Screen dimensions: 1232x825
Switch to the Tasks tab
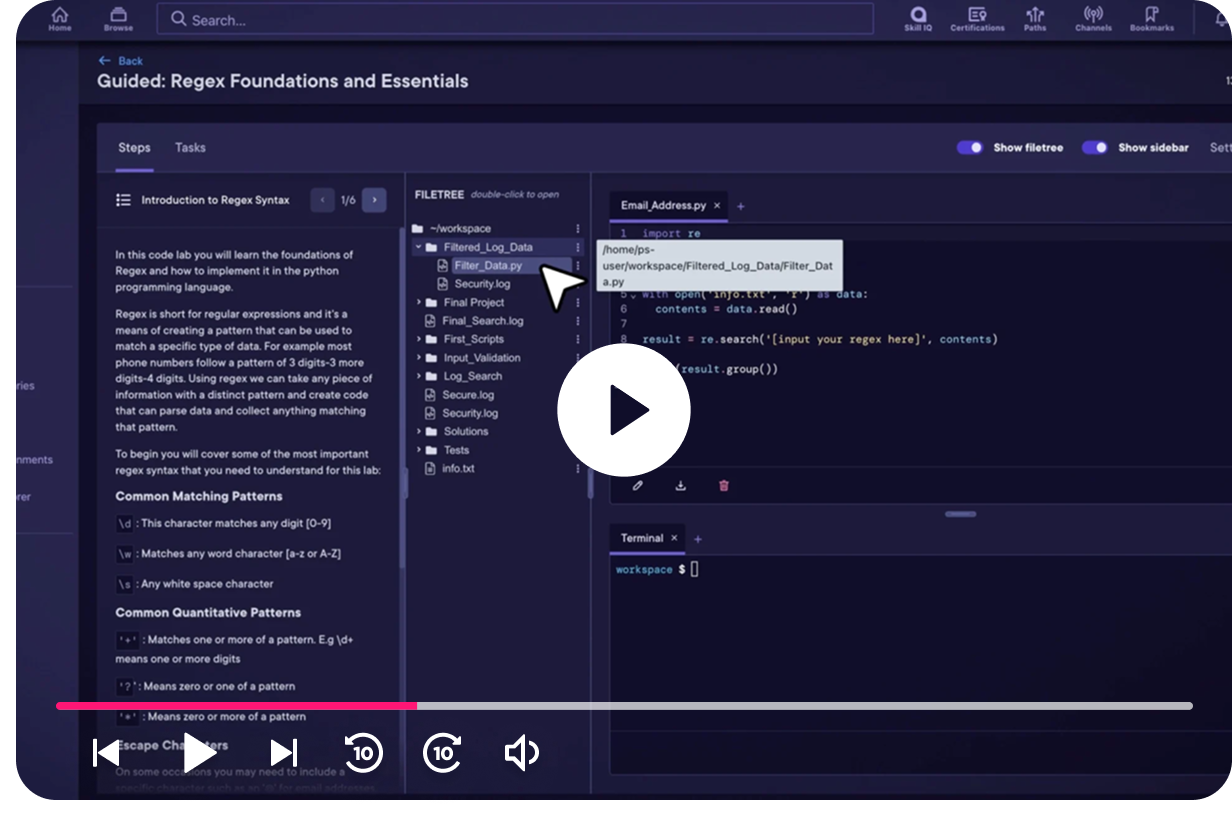[190, 148]
